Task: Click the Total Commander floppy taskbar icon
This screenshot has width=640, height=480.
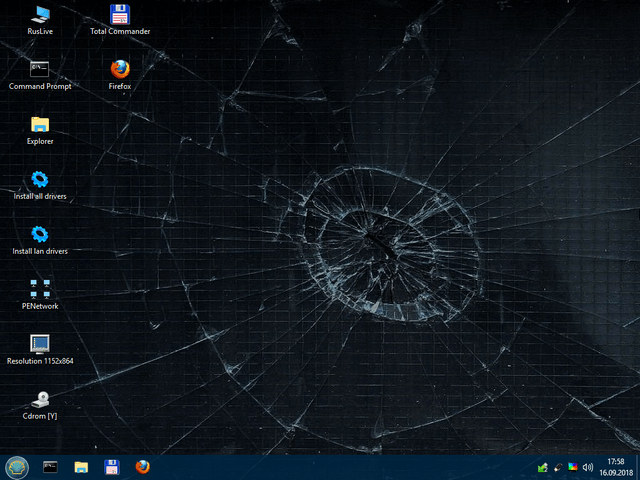Action: 112,467
